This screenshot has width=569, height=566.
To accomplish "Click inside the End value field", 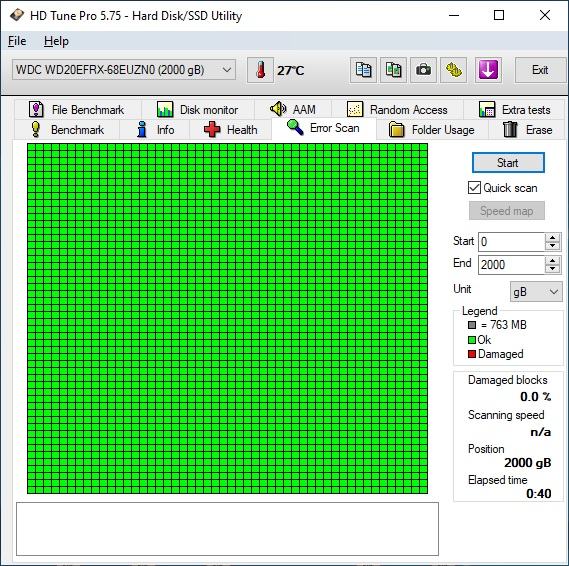I will [511, 264].
